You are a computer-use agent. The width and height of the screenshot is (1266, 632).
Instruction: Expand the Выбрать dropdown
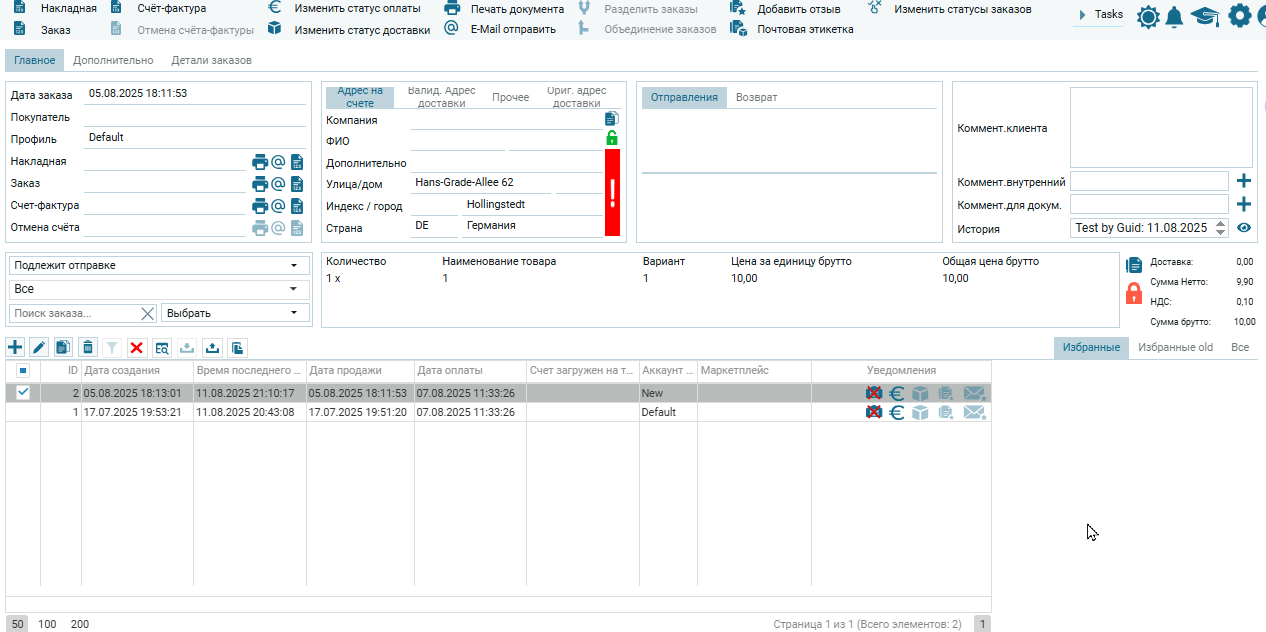(x=232, y=313)
